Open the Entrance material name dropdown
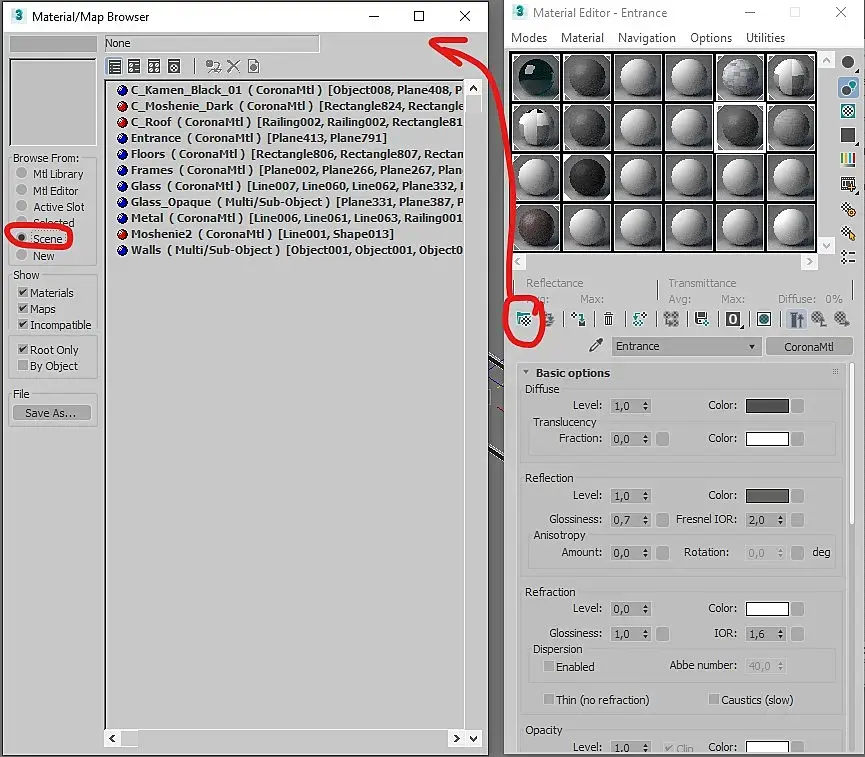This screenshot has height=757, width=865. click(686, 346)
